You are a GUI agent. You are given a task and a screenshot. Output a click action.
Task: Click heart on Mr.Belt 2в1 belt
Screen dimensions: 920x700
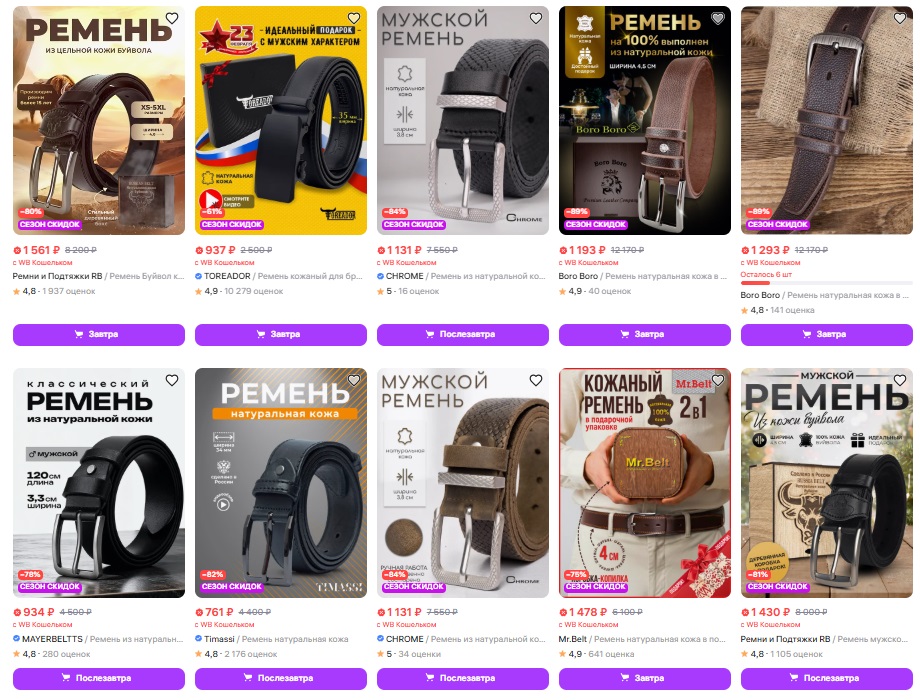pos(718,380)
